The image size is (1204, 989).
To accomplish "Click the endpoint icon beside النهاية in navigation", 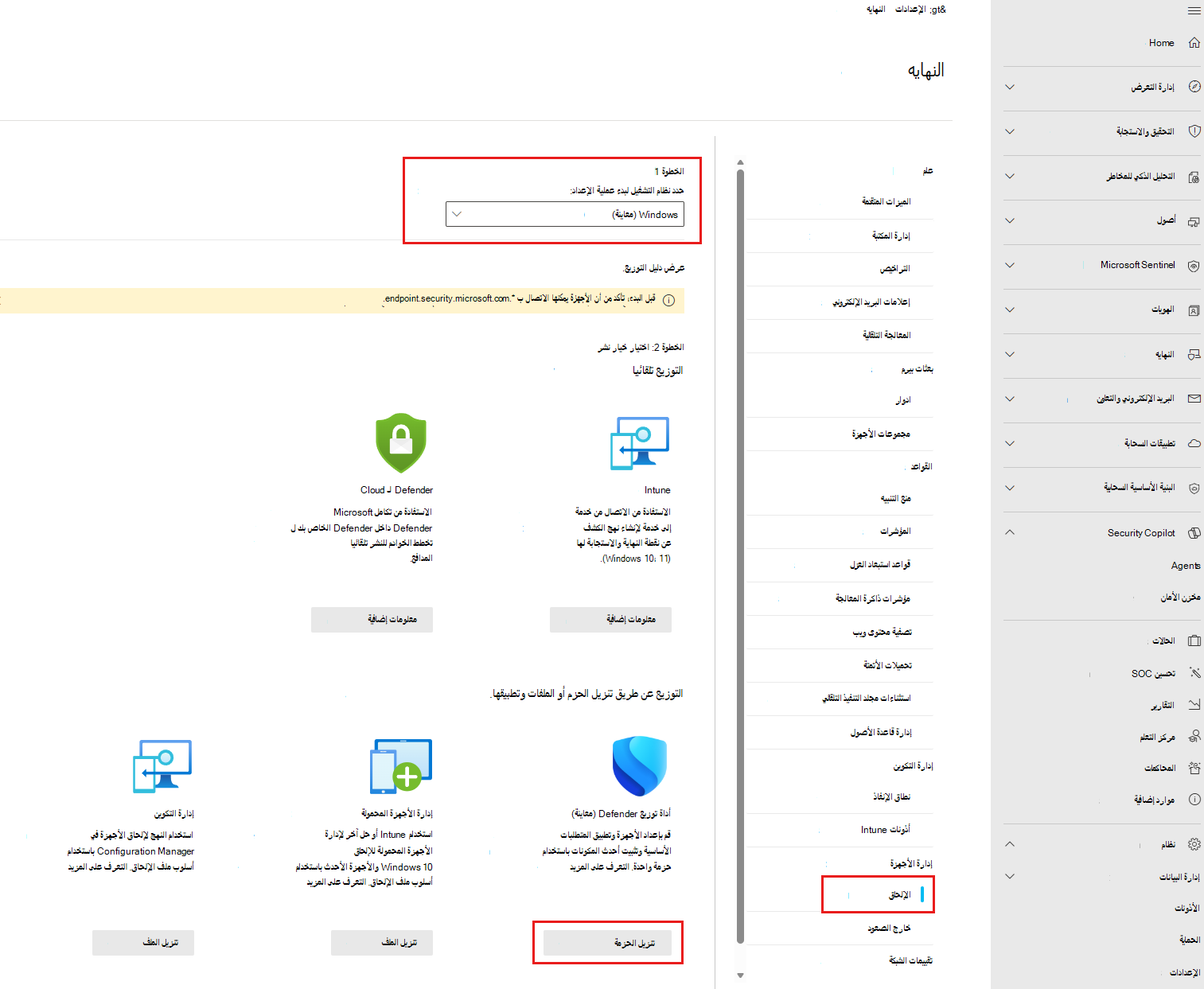I will pyautogui.click(x=1194, y=355).
